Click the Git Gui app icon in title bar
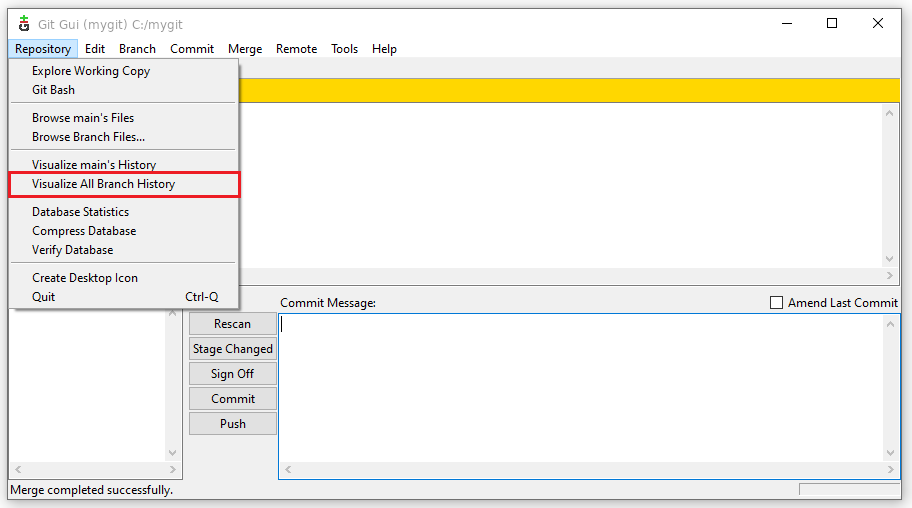912x508 pixels. (24, 24)
